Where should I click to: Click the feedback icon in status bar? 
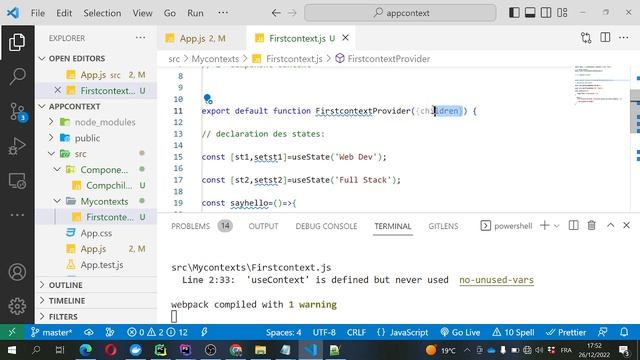click(x=602, y=332)
